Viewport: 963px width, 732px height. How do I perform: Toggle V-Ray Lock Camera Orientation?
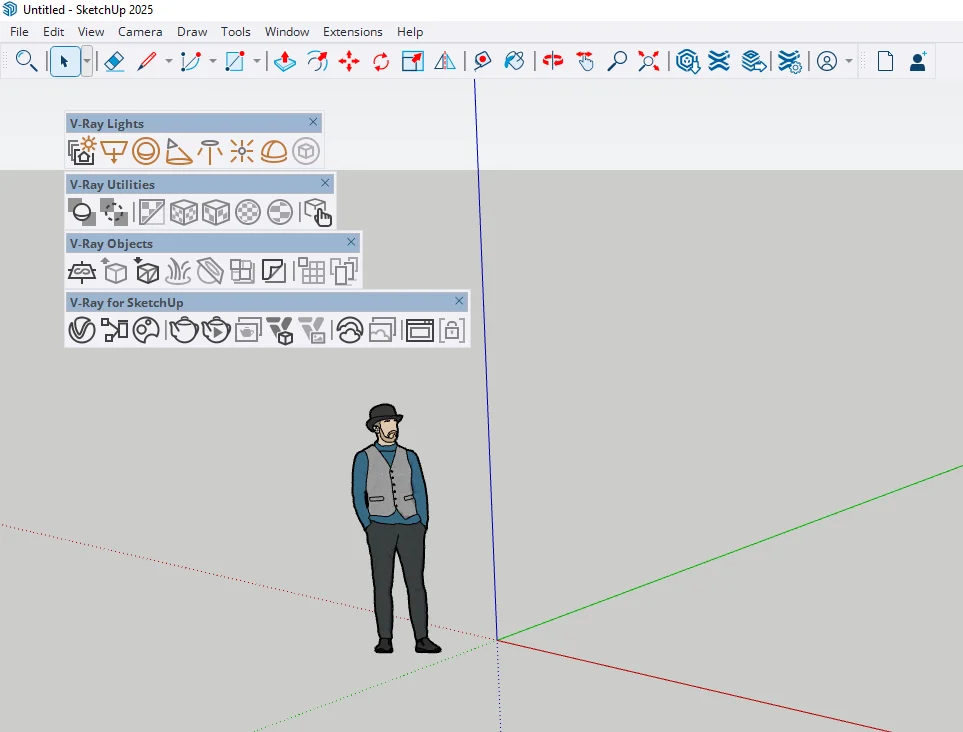click(x=452, y=330)
